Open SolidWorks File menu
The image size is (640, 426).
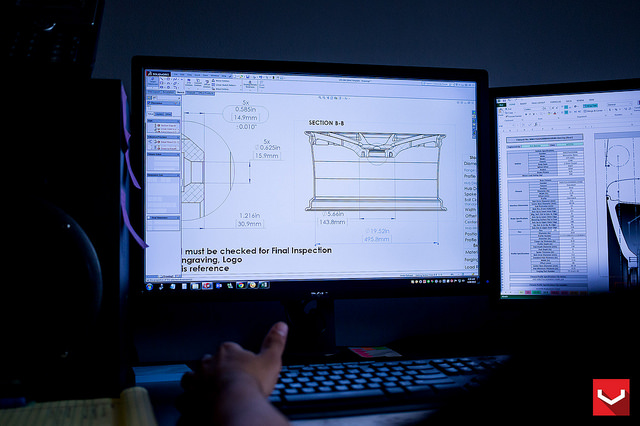[x=176, y=75]
